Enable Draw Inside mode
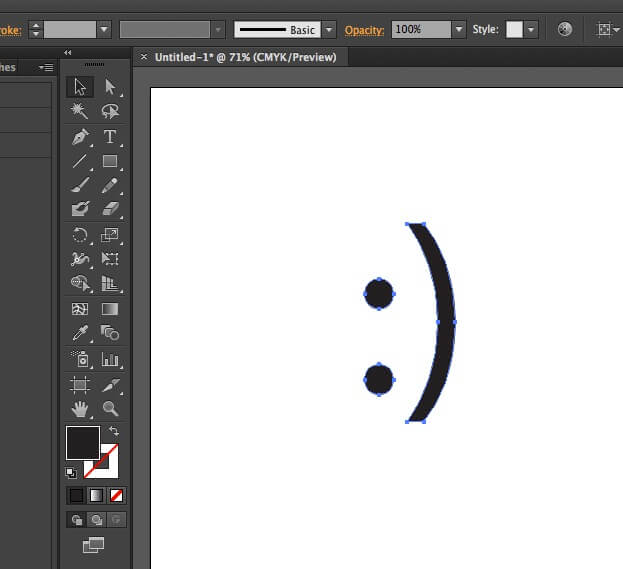 (116, 519)
